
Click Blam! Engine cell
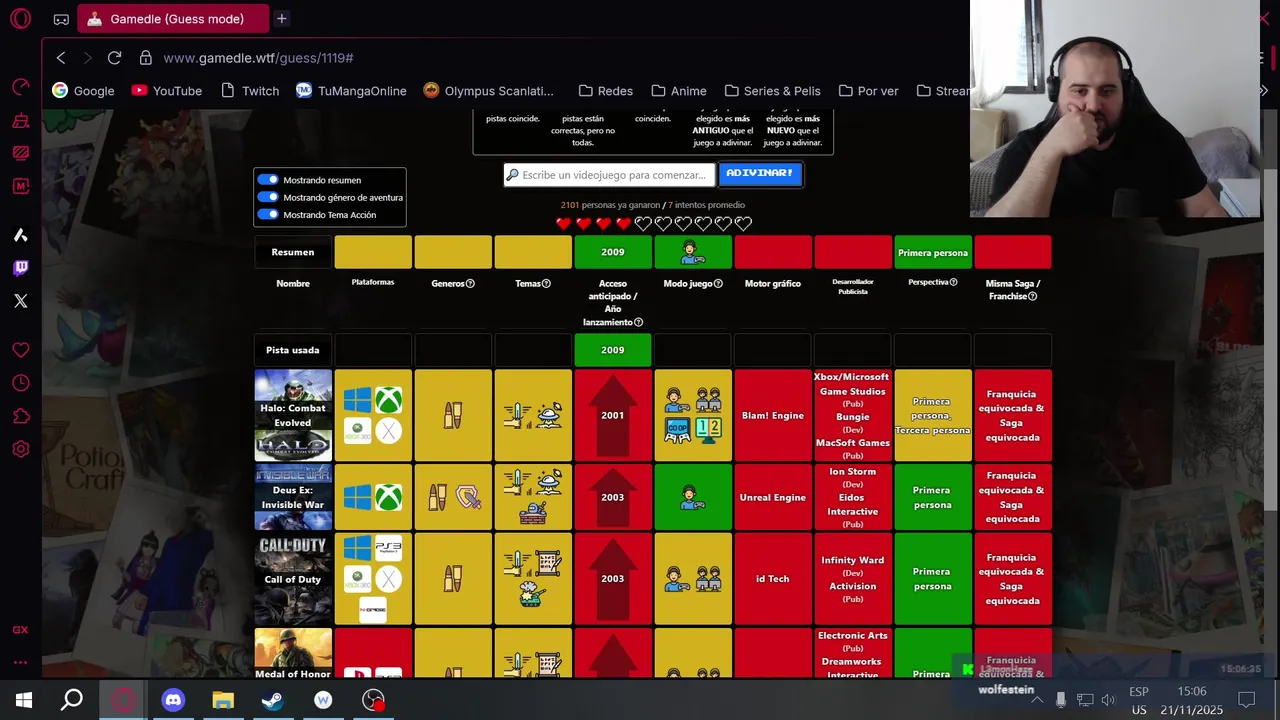coord(773,415)
